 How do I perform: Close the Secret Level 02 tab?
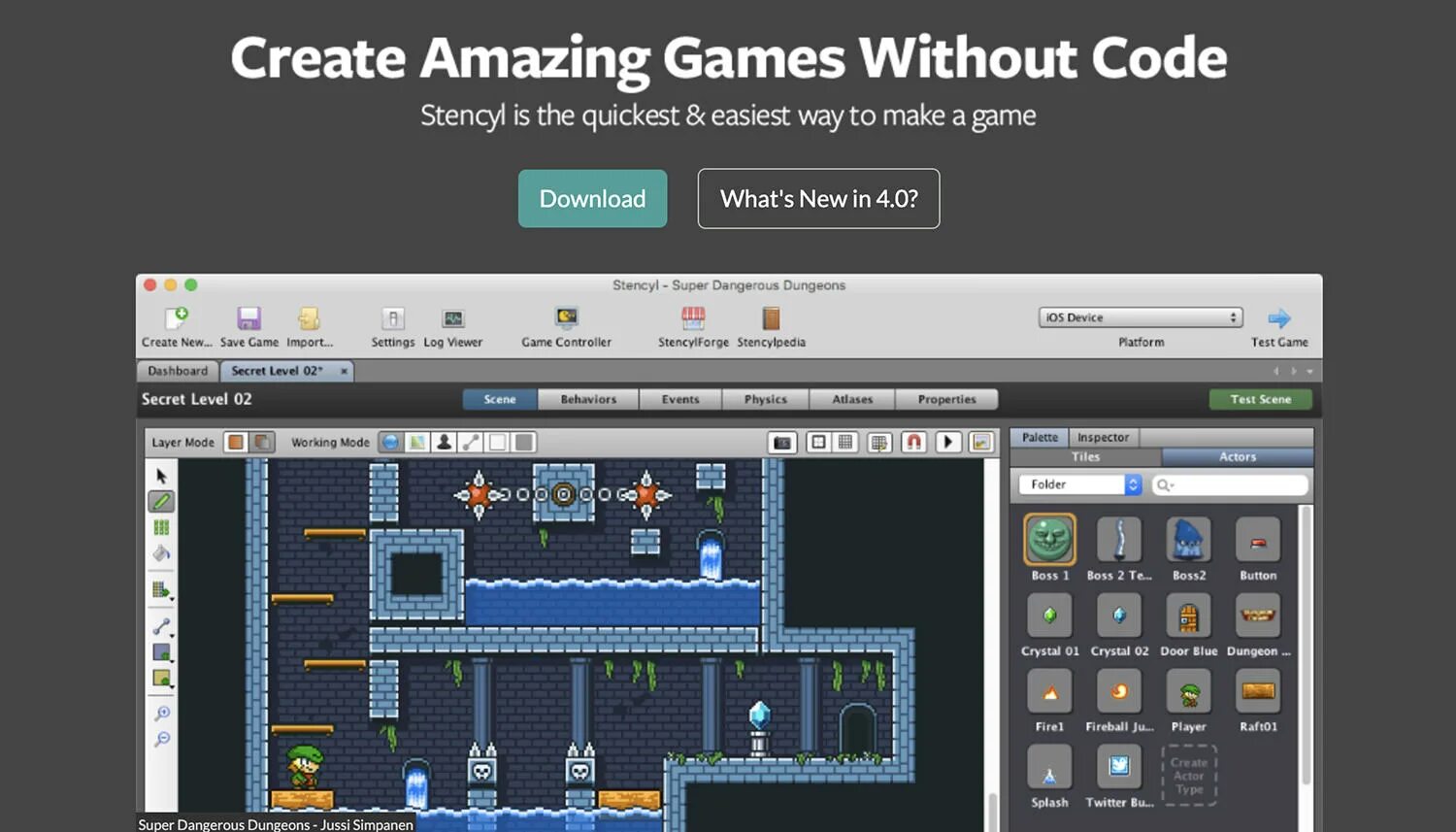(x=344, y=371)
